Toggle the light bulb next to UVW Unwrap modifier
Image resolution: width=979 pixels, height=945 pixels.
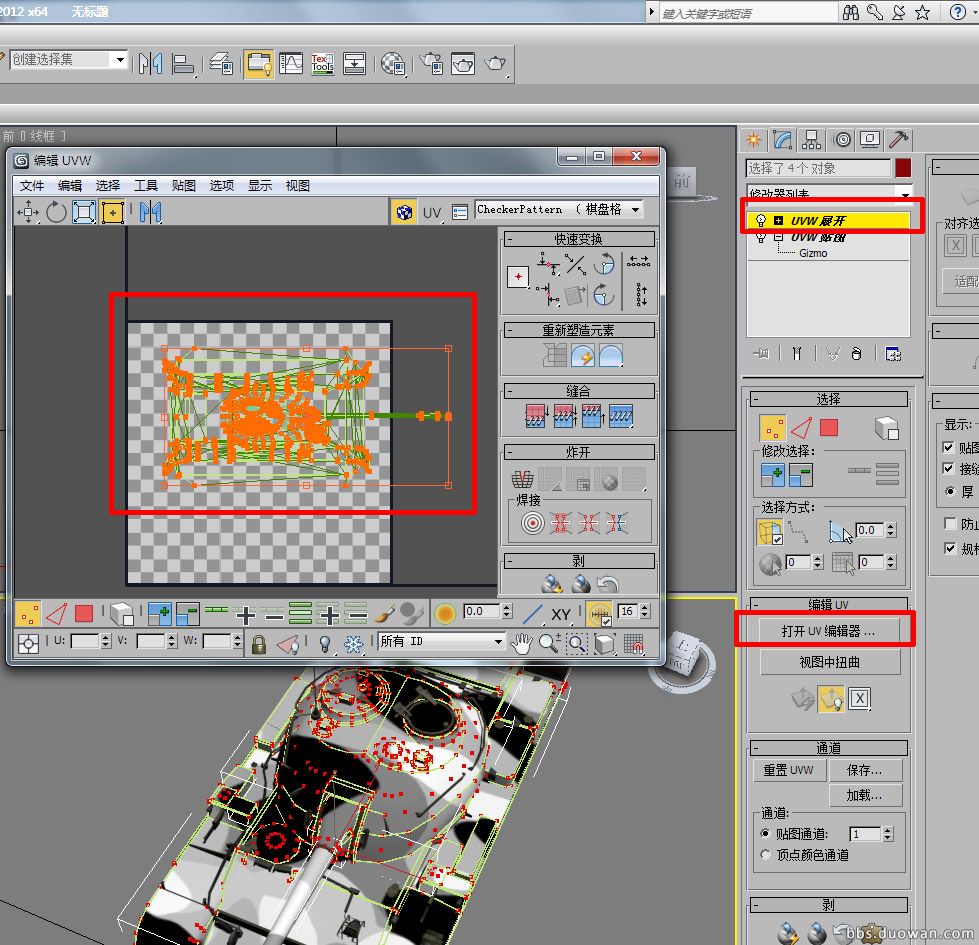[761, 220]
